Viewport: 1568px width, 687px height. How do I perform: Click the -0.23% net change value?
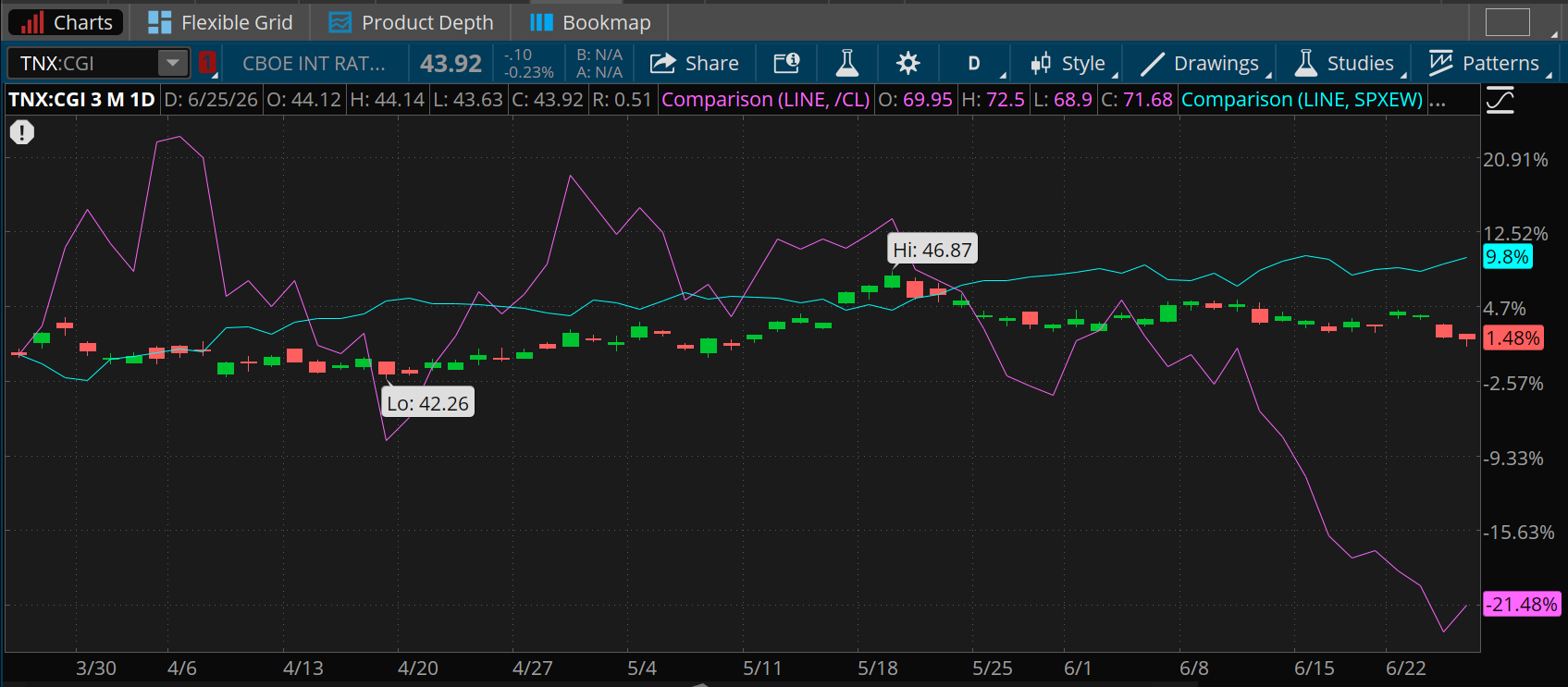pos(529,72)
